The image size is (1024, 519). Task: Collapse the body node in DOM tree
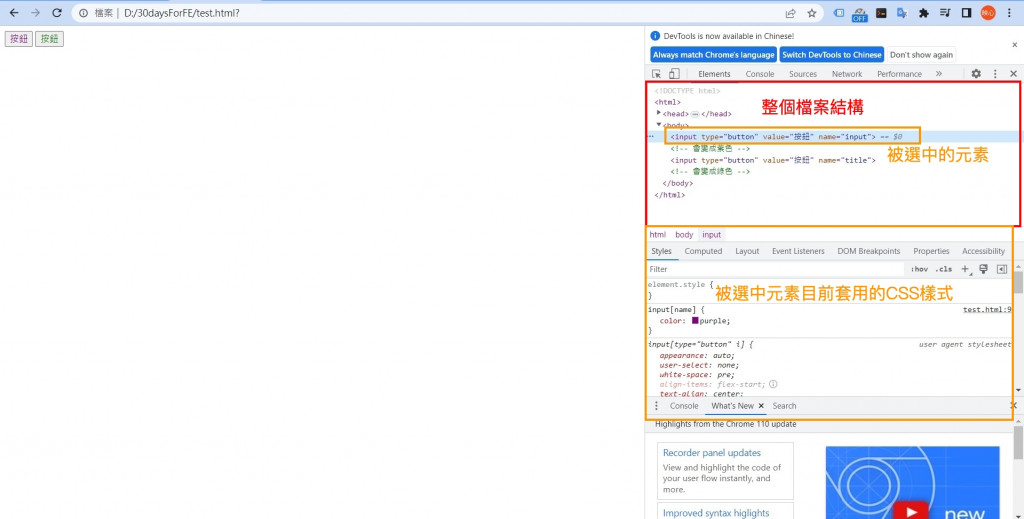(659, 125)
